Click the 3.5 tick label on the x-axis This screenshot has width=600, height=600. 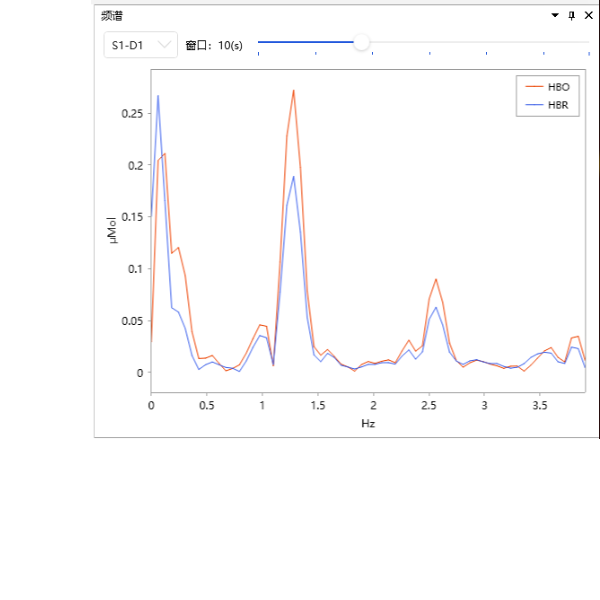(539, 406)
